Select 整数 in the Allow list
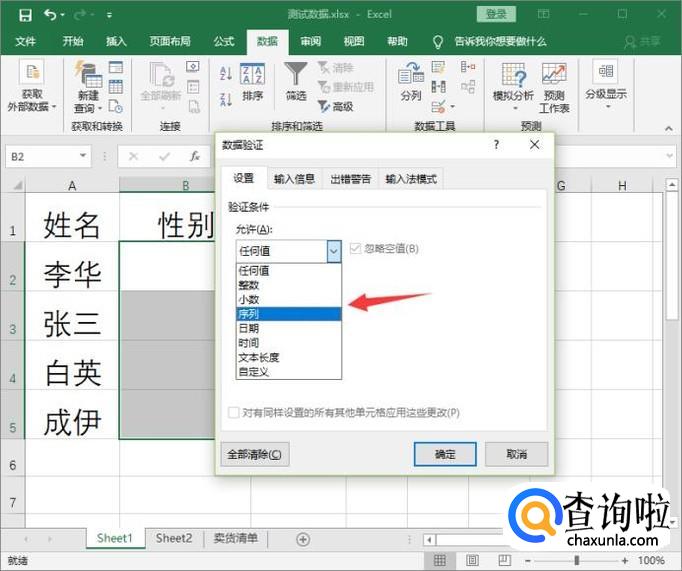The image size is (682, 571). 288,285
